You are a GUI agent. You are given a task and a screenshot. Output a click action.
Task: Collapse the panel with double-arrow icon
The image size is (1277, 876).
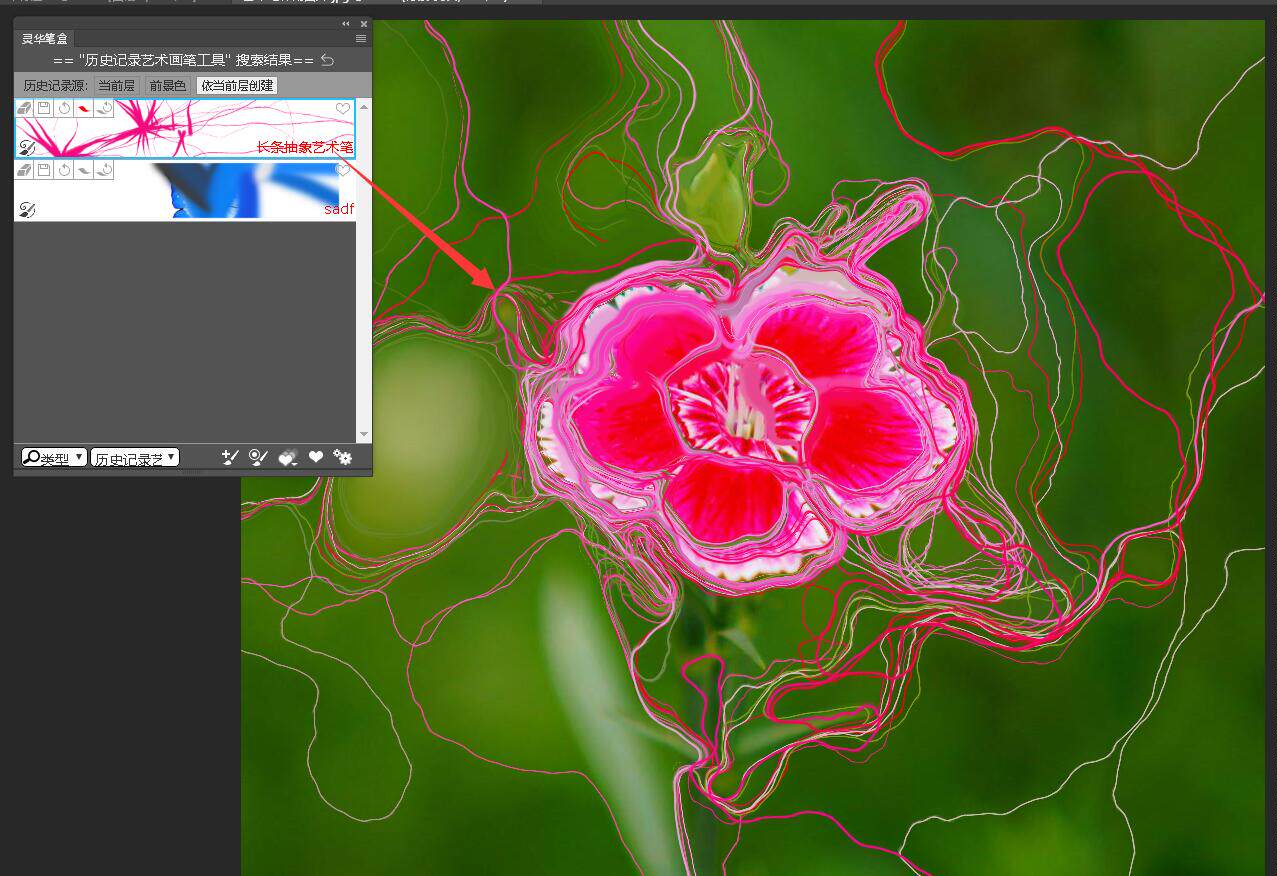(x=346, y=23)
